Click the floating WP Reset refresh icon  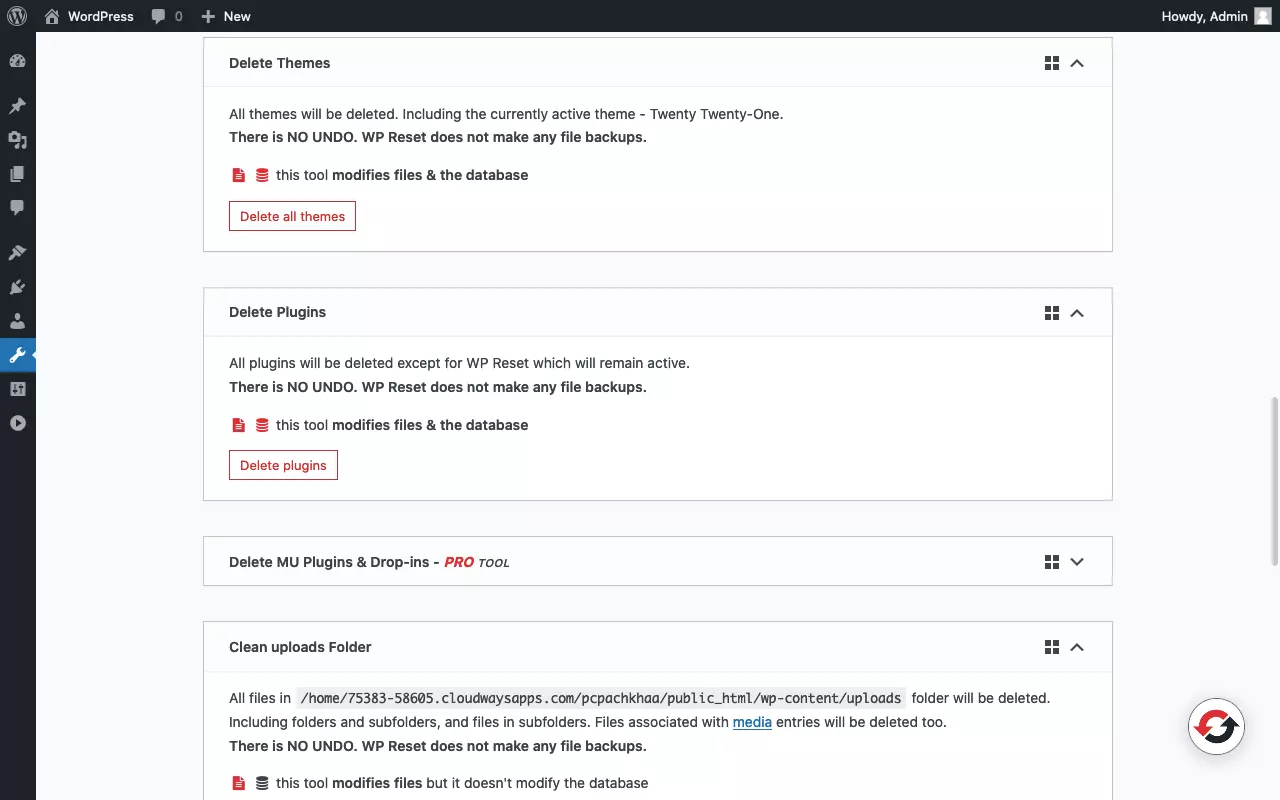[1216, 727]
